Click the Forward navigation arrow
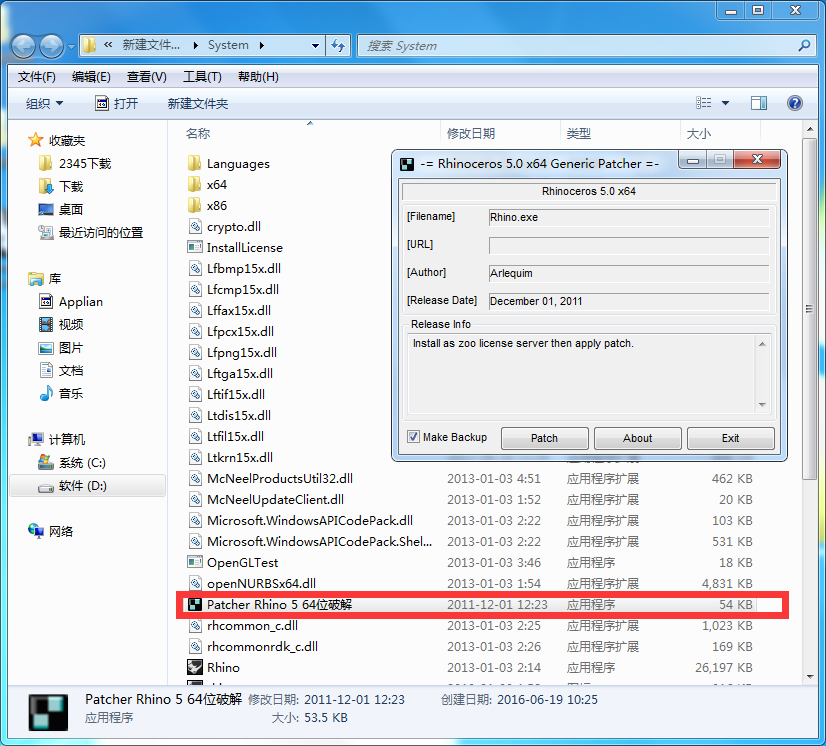 51,46
